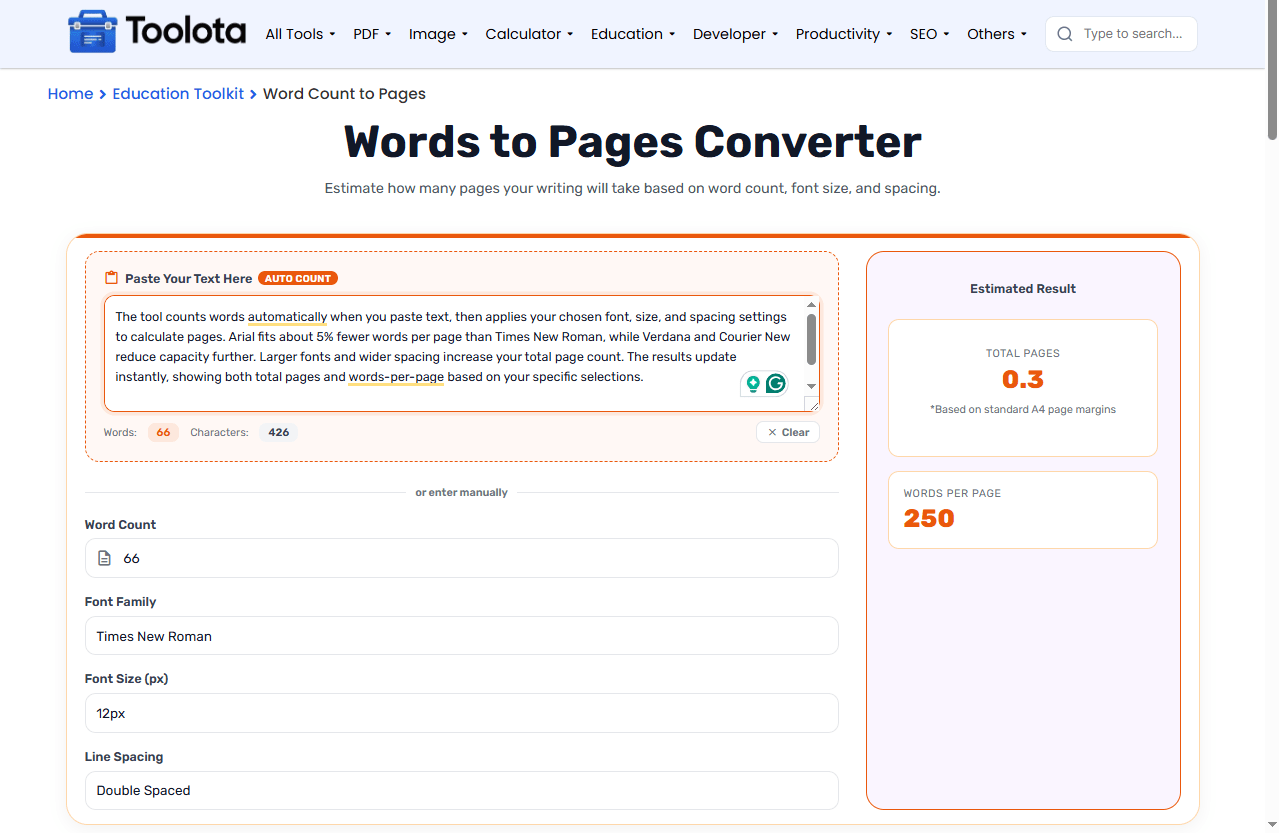Click the Words to Pages Converter heading
1279x833 pixels.
[x=633, y=141]
